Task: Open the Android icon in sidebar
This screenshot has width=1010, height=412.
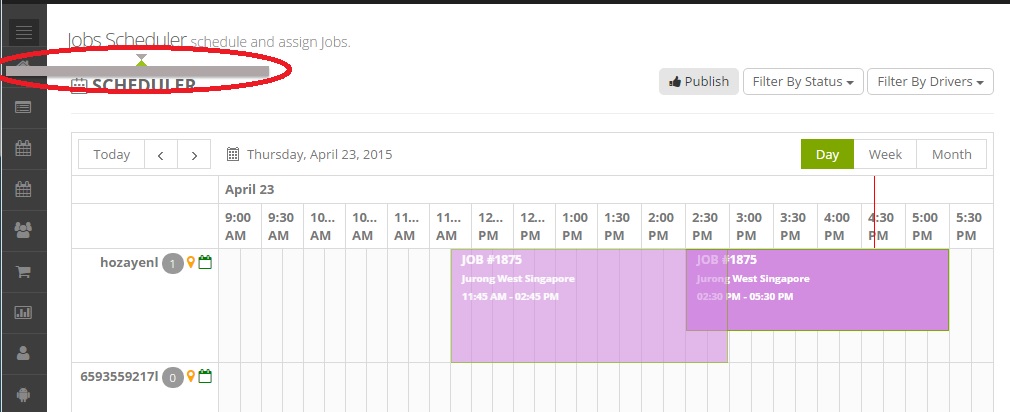Action: (23, 394)
